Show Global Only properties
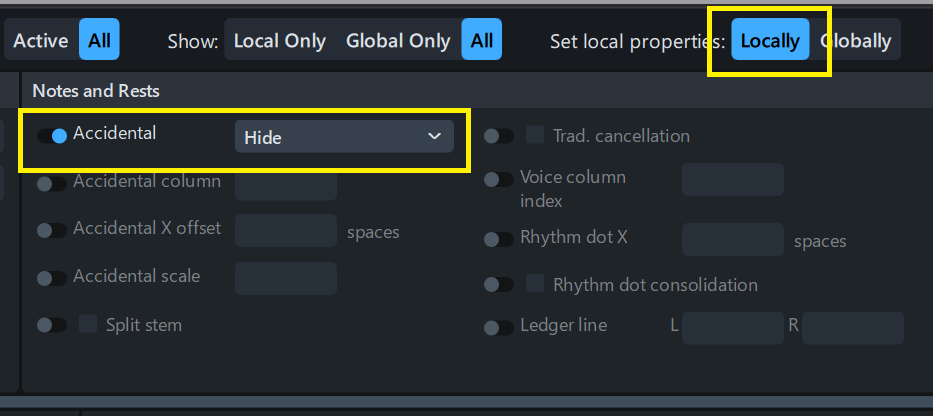Screen dimensions: 933x416 click(398, 41)
